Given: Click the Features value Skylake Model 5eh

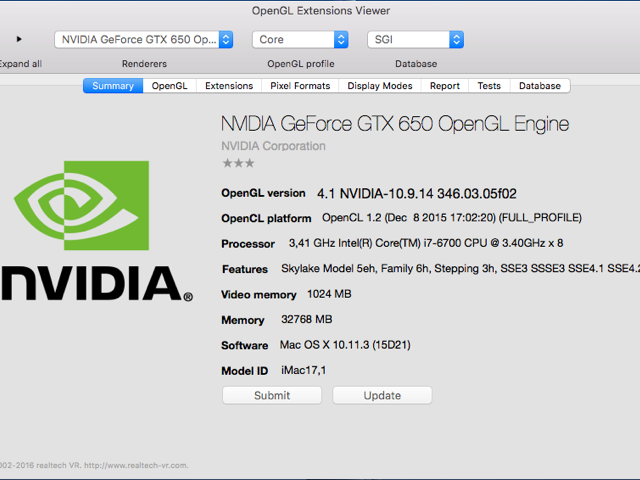Looking at the screenshot, I should pos(460,269).
